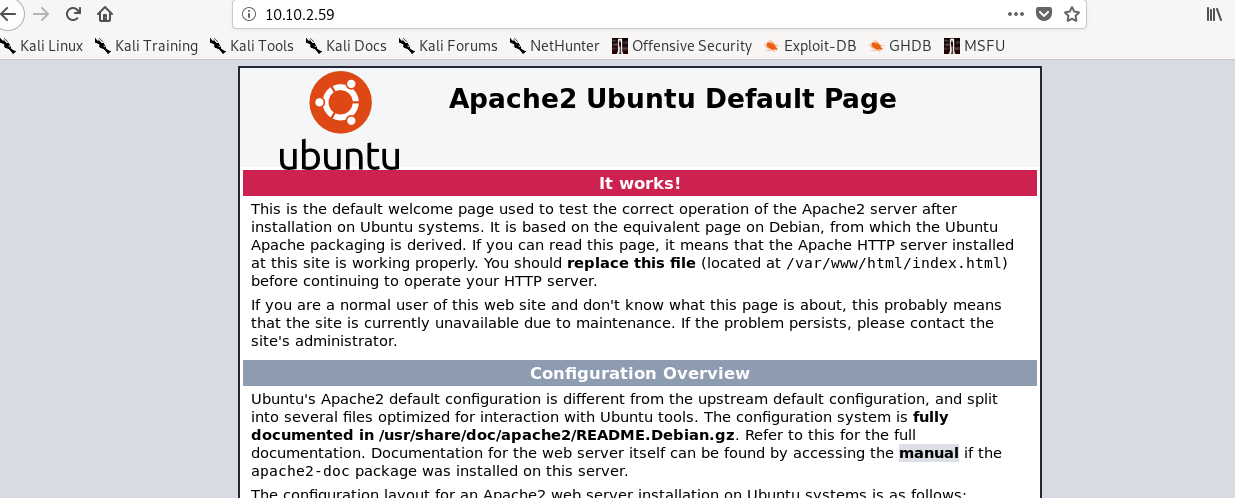The height and width of the screenshot is (498, 1235).
Task: Save page to Pocket
Action: tap(1044, 15)
